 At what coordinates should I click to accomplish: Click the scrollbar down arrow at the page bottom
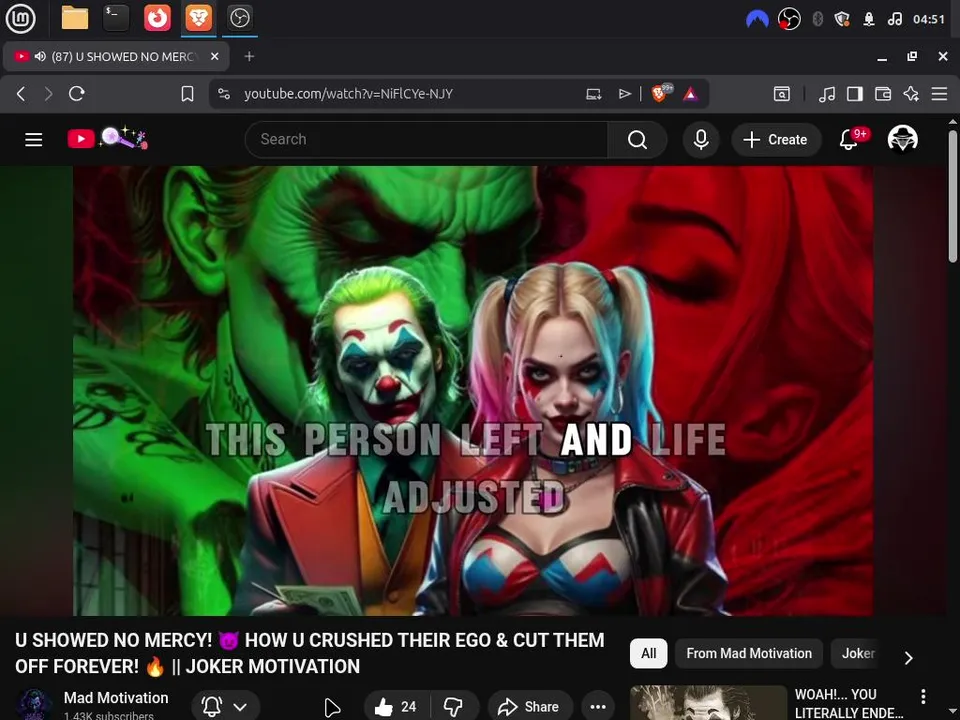point(953,713)
